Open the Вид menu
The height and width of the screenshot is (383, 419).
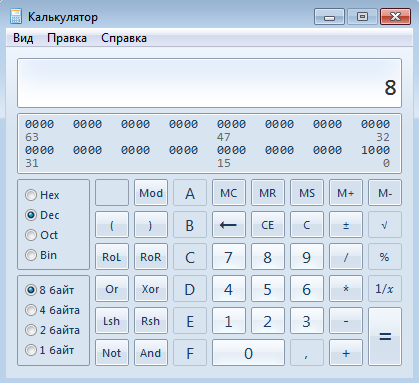click(23, 38)
